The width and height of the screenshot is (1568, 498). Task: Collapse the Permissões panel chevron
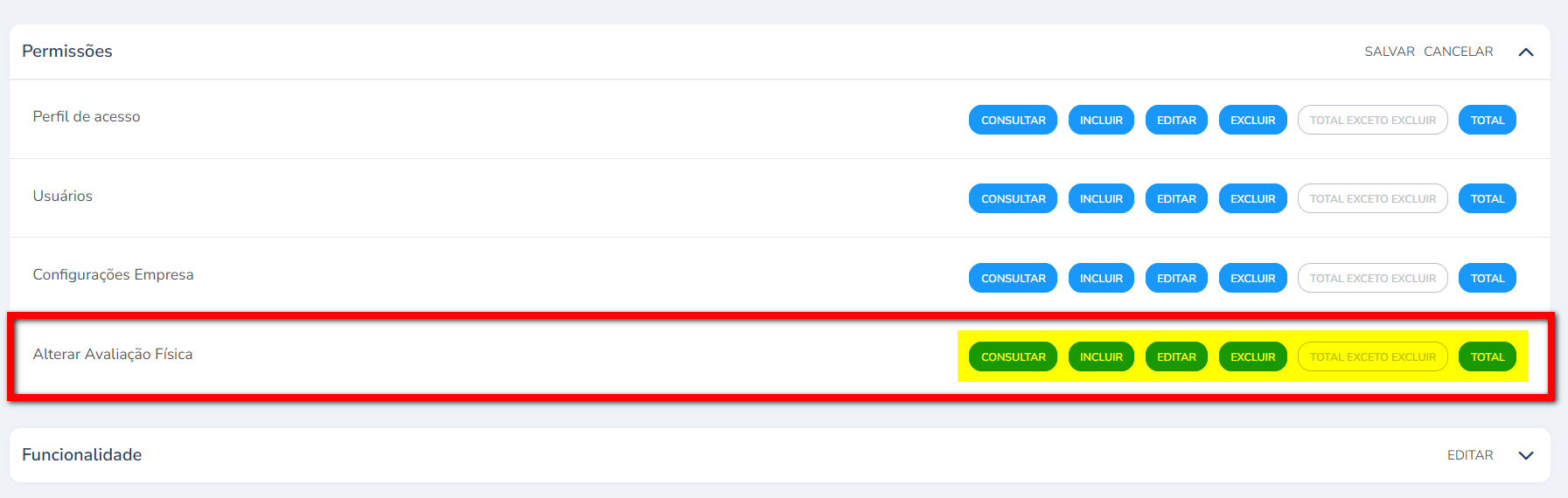(x=1526, y=52)
